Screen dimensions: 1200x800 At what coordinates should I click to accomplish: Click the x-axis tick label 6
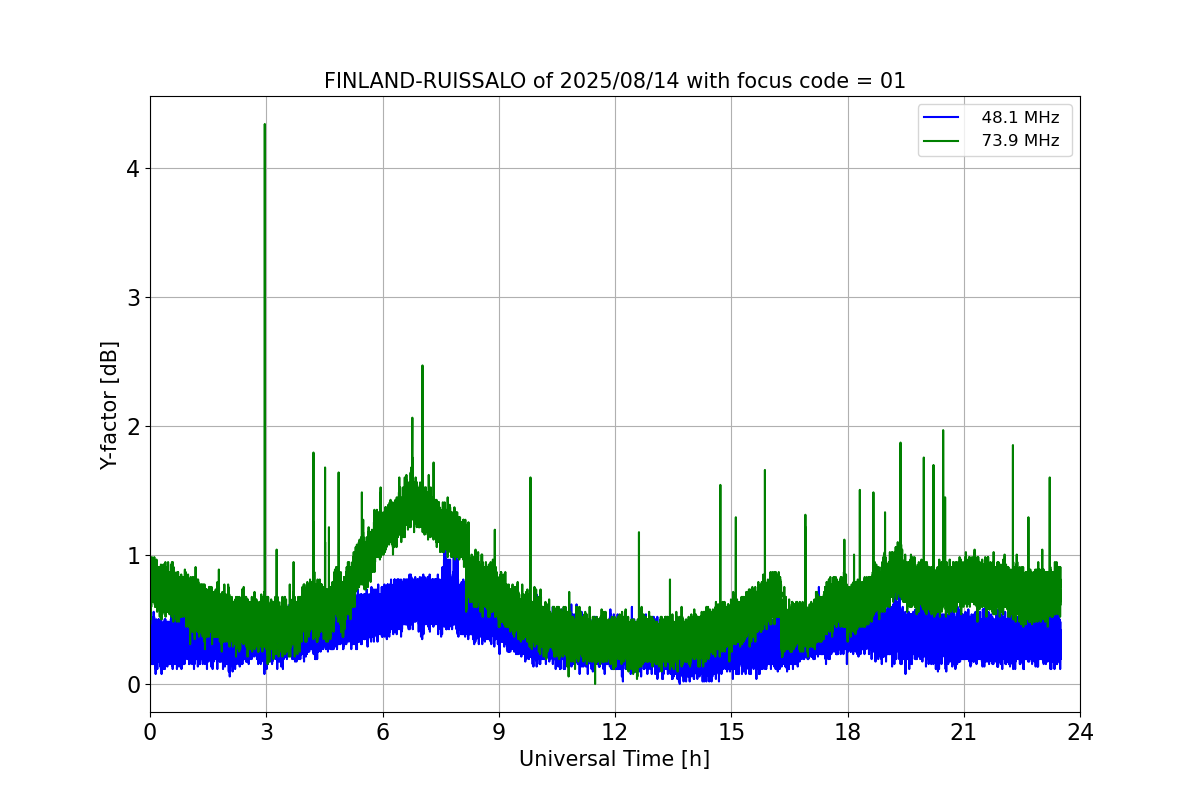tap(383, 732)
